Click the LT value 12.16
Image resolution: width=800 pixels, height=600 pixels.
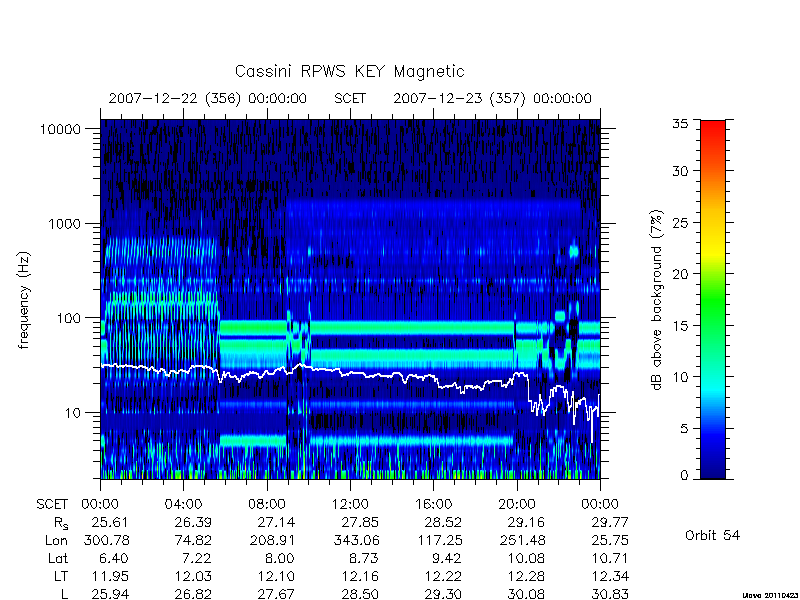tap(360, 577)
